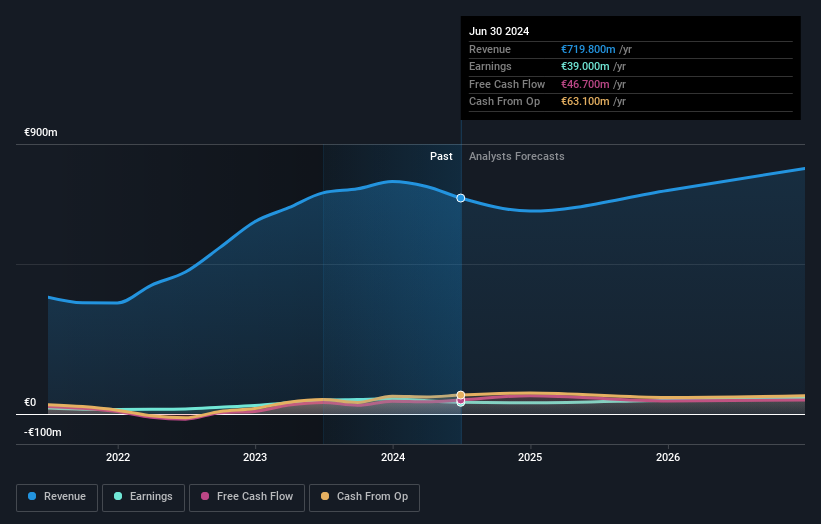
Task: Click the €63.100m cash from op value
Action: pyautogui.click(x=585, y=102)
